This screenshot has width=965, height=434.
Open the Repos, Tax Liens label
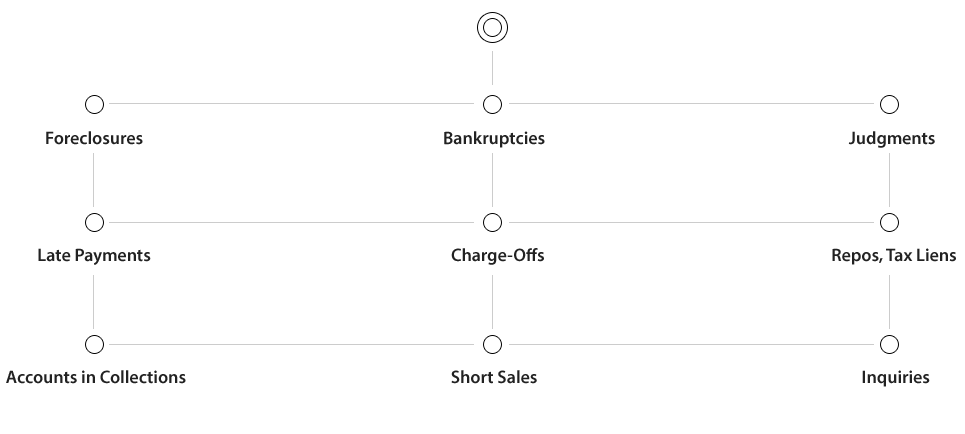pos(894,255)
